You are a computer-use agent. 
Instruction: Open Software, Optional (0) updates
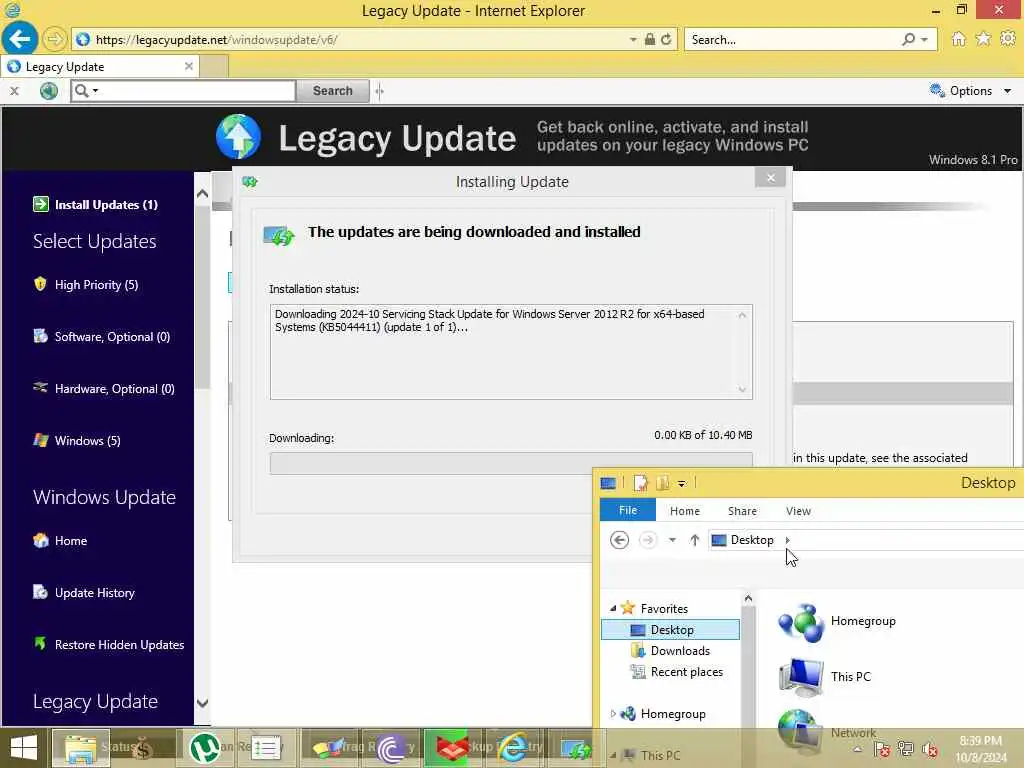(112, 336)
